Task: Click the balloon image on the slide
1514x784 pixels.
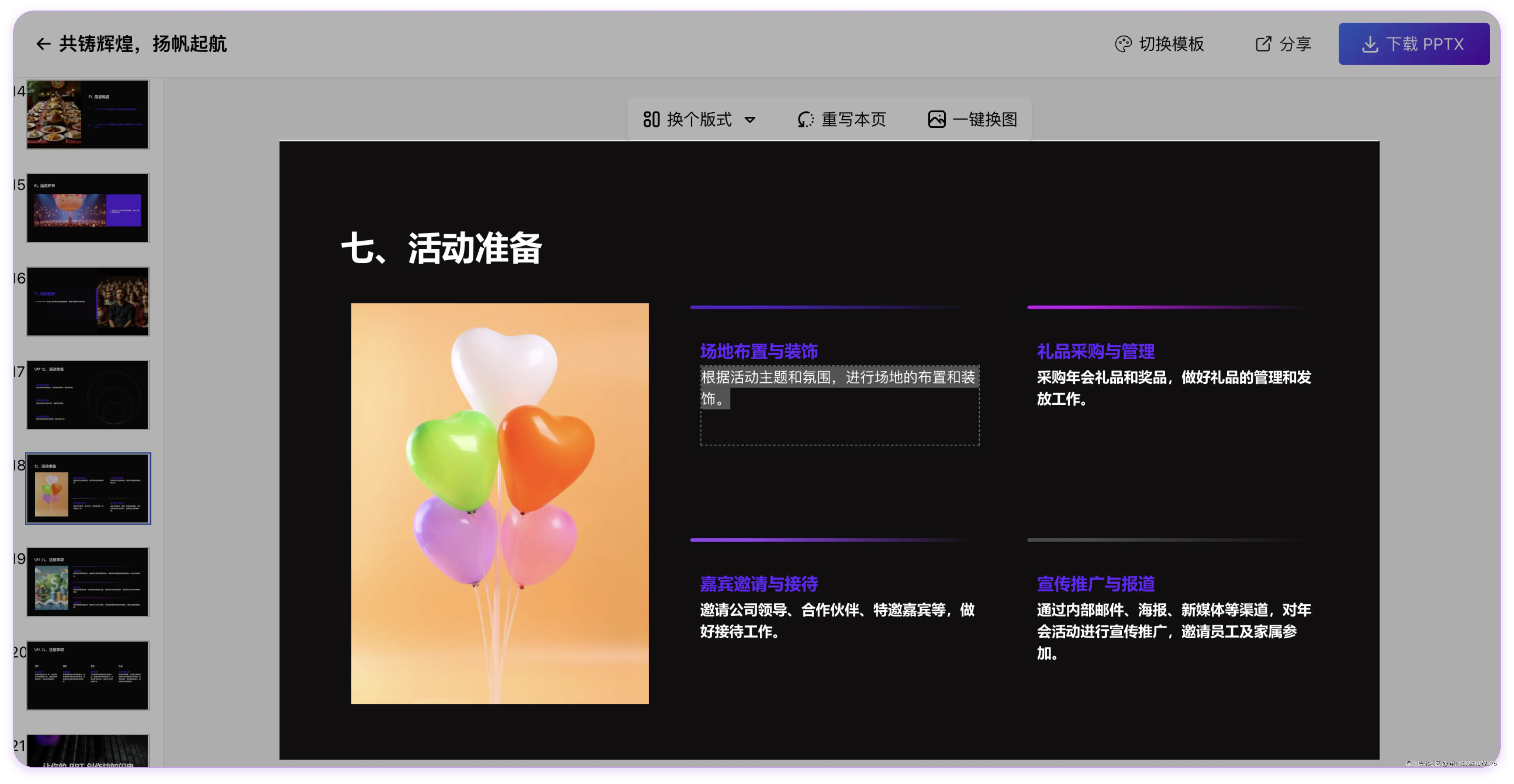Action: tap(500, 503)
